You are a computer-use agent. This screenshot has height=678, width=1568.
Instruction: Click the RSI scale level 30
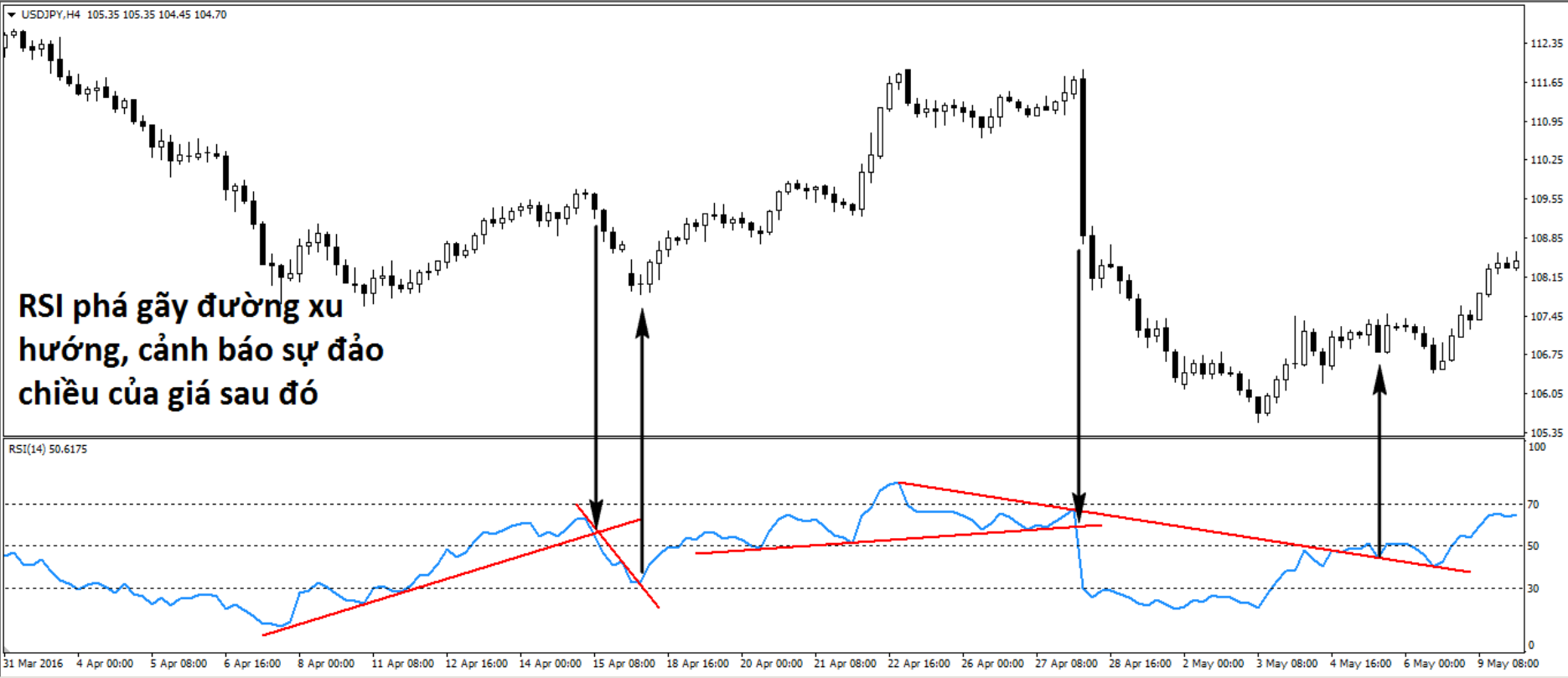(1534, 588)
